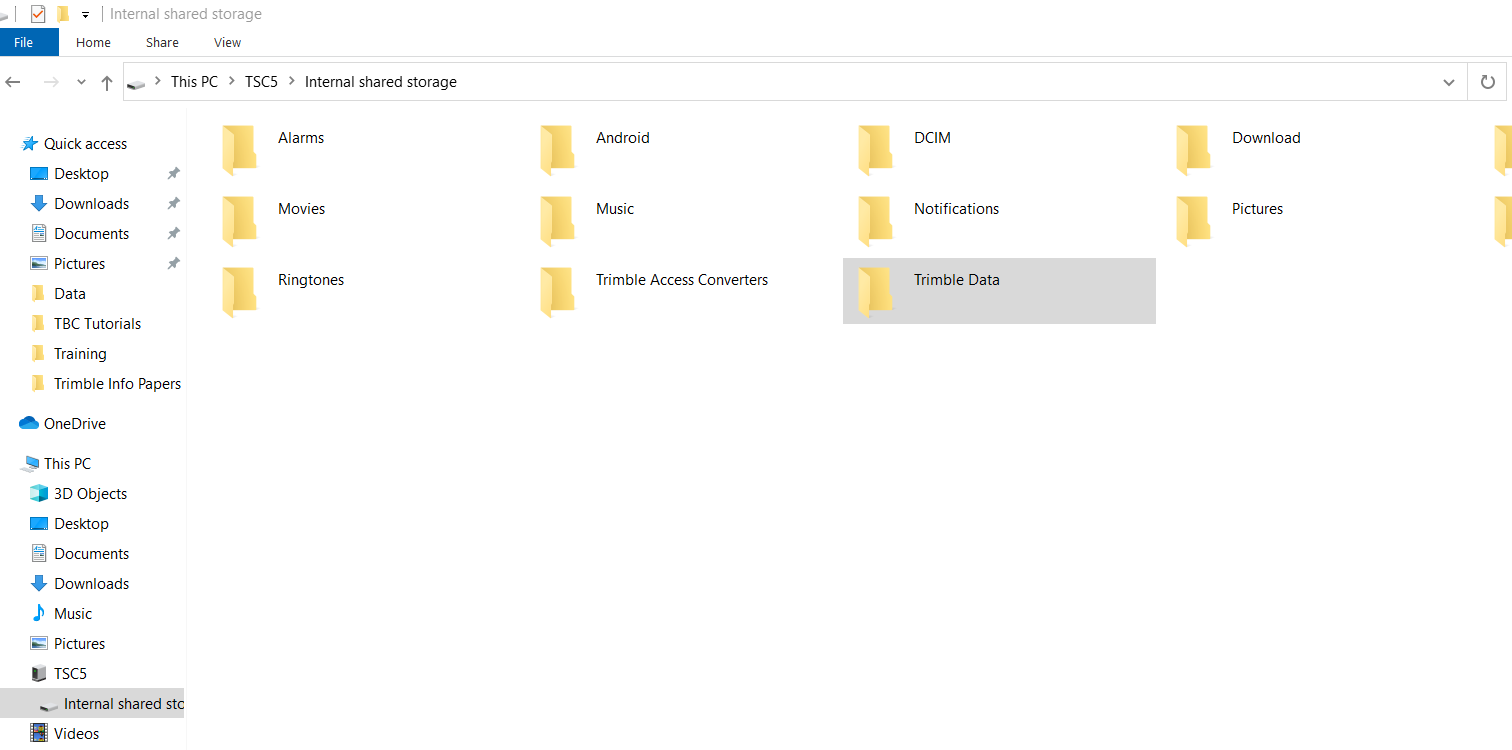Screen dimensions: 1512x750
Task: Open the DCIM folder icon
Action: click(875, 148)
